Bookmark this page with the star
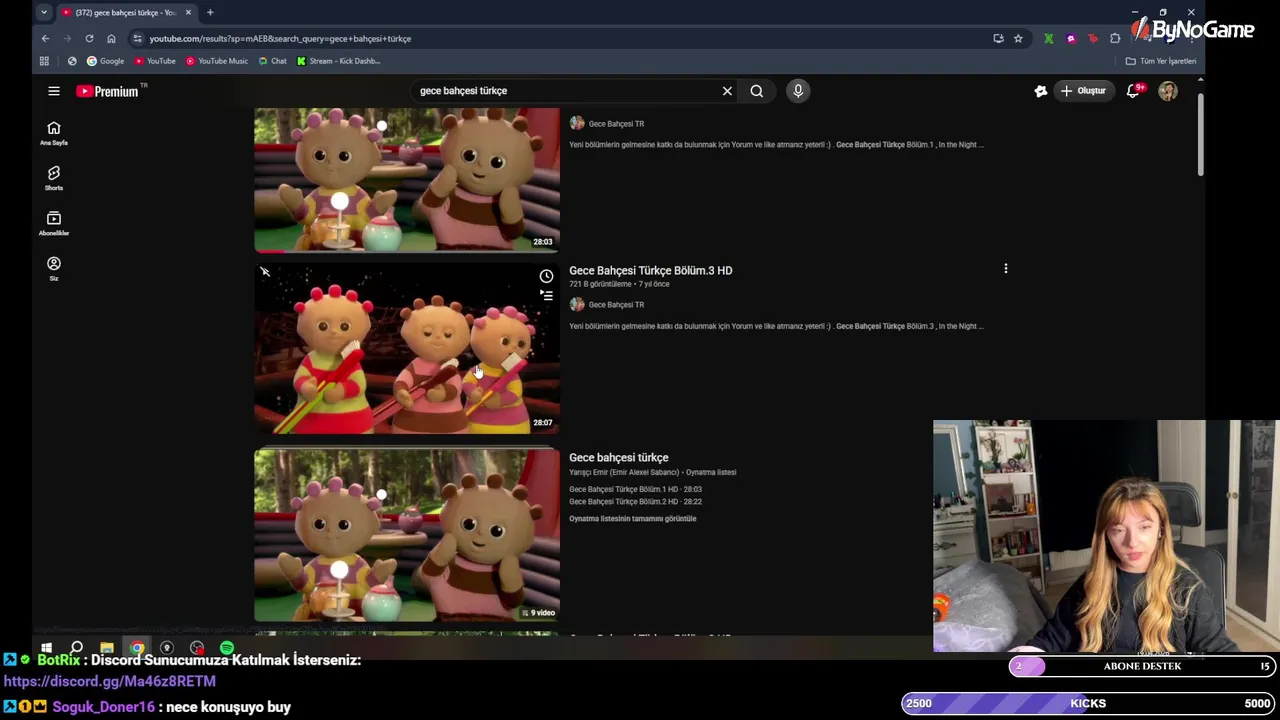The image size is (1280, 720). (1018, 38)
